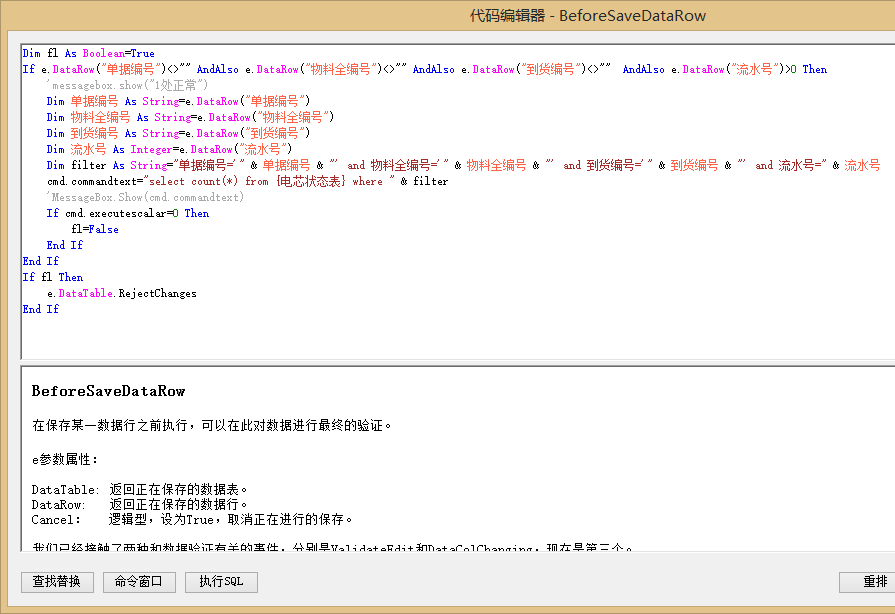
Task: Place cursor on Dim fl As Boolean=True line
Action: pos(88,53)
